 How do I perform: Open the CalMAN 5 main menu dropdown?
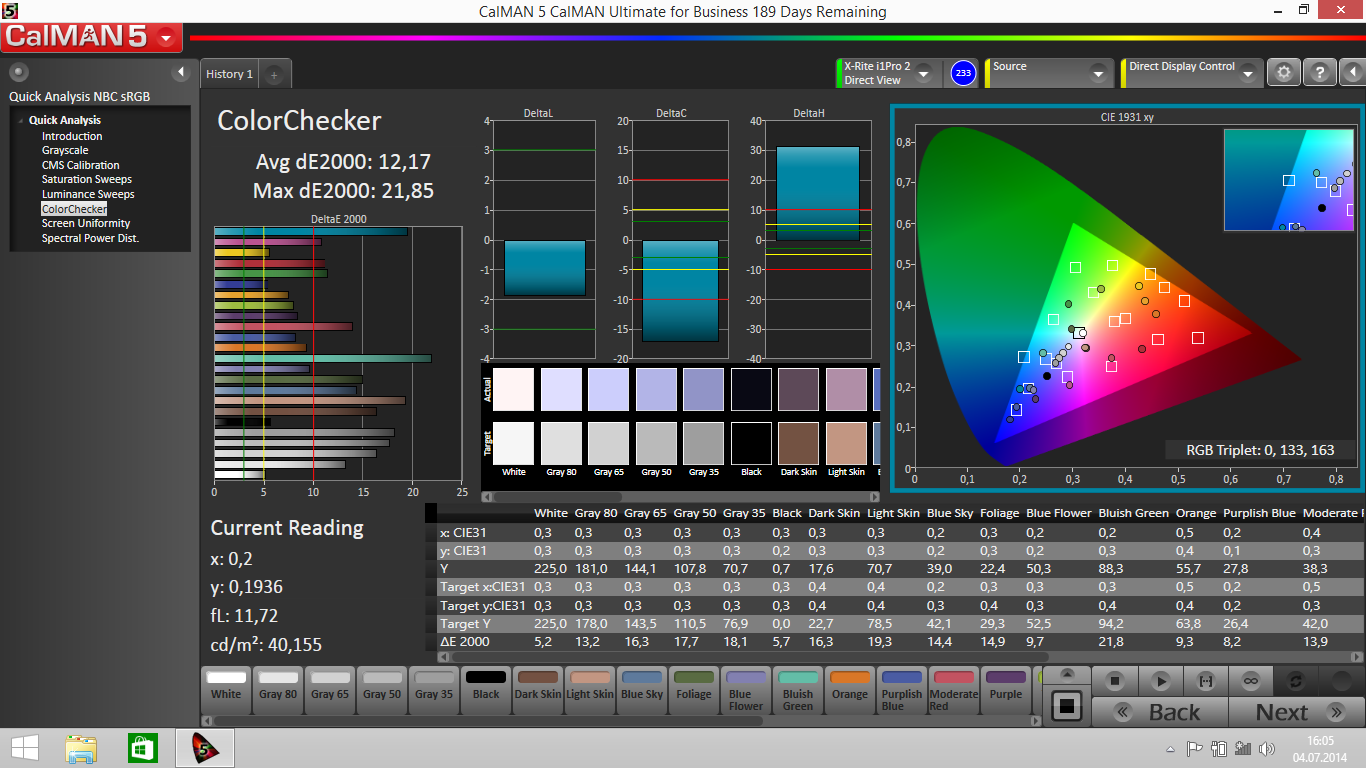(x=167, y=39)
